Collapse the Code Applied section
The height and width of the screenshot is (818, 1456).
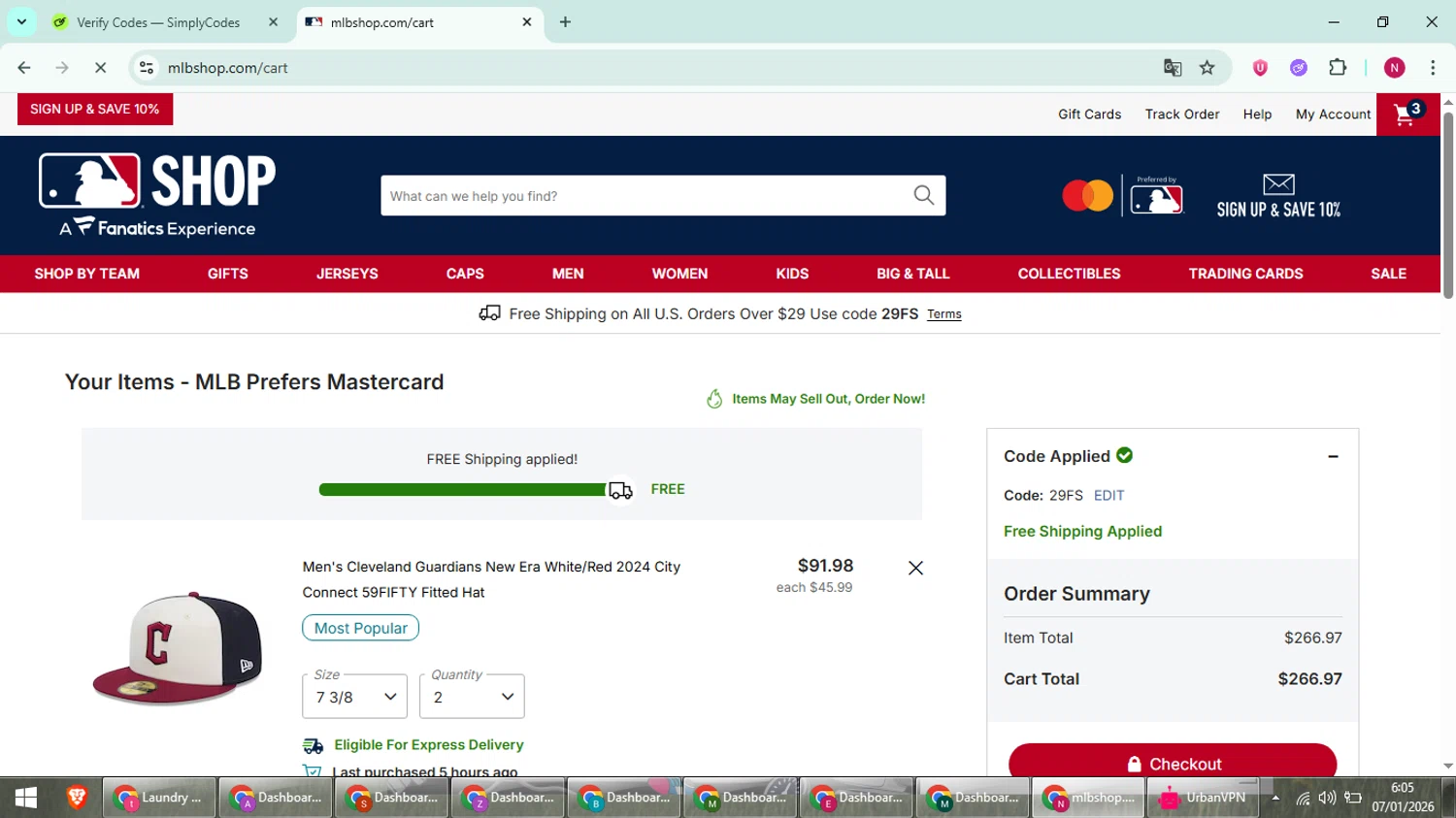tap(1333, 456)
